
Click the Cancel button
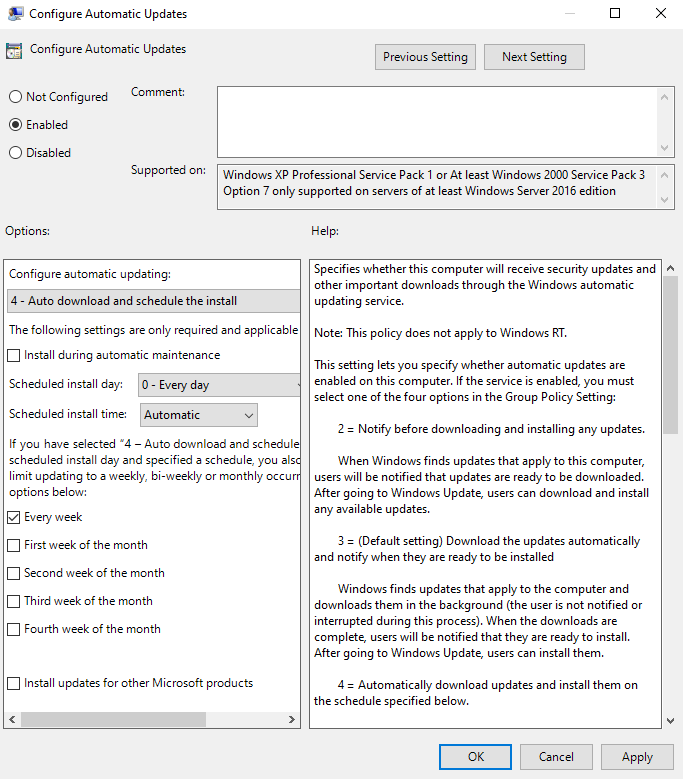tap(556, 757)
